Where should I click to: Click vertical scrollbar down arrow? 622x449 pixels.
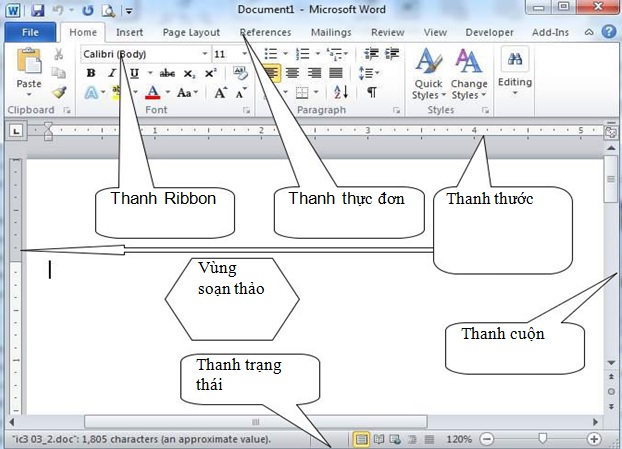click(x=611, y=363)
